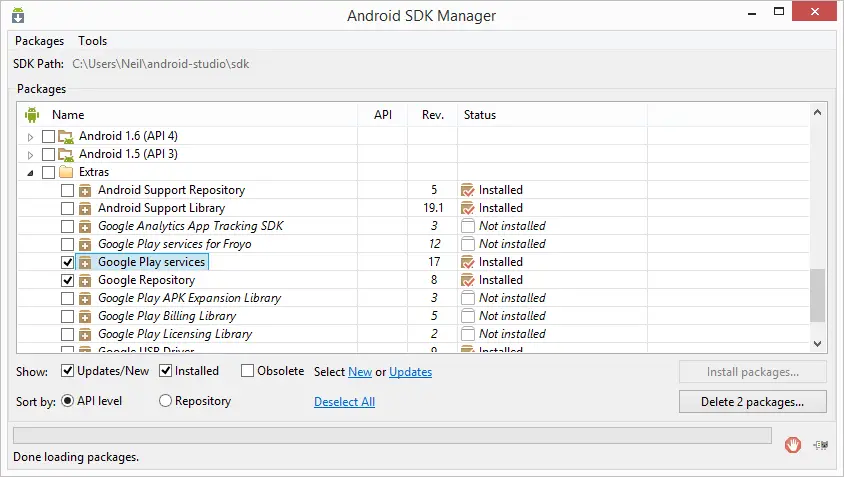The height and width of the screenshot is (477, 844).
Task: Click the scrollbar down arrow
Action: point(817,343)
